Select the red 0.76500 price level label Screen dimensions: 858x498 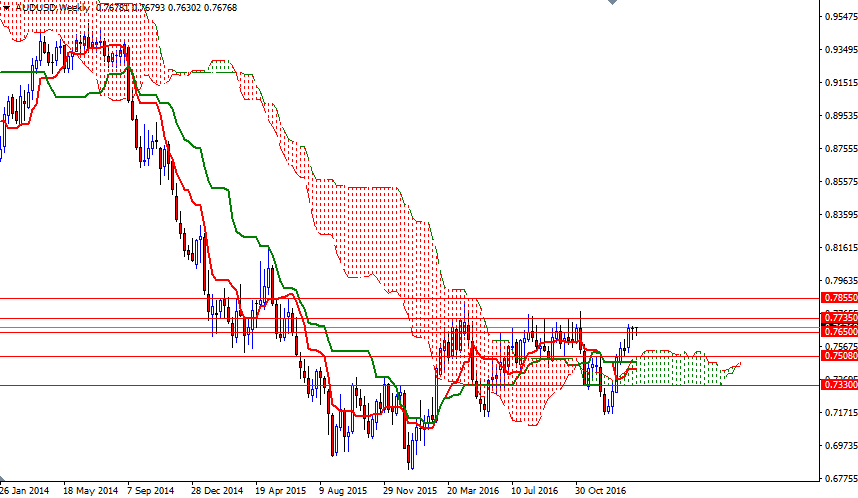pyautogui.click(x=839, y=332)
